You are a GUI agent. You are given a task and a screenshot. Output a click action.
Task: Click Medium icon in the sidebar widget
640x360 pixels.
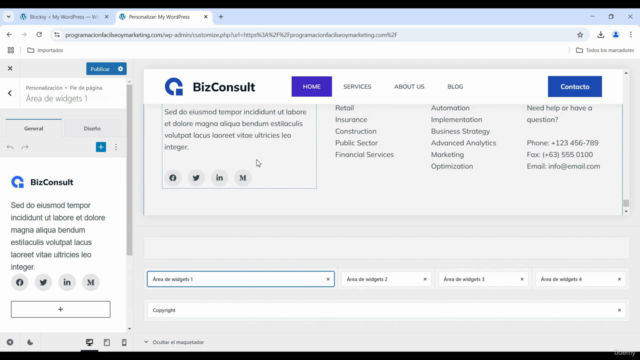pos(91,282)
